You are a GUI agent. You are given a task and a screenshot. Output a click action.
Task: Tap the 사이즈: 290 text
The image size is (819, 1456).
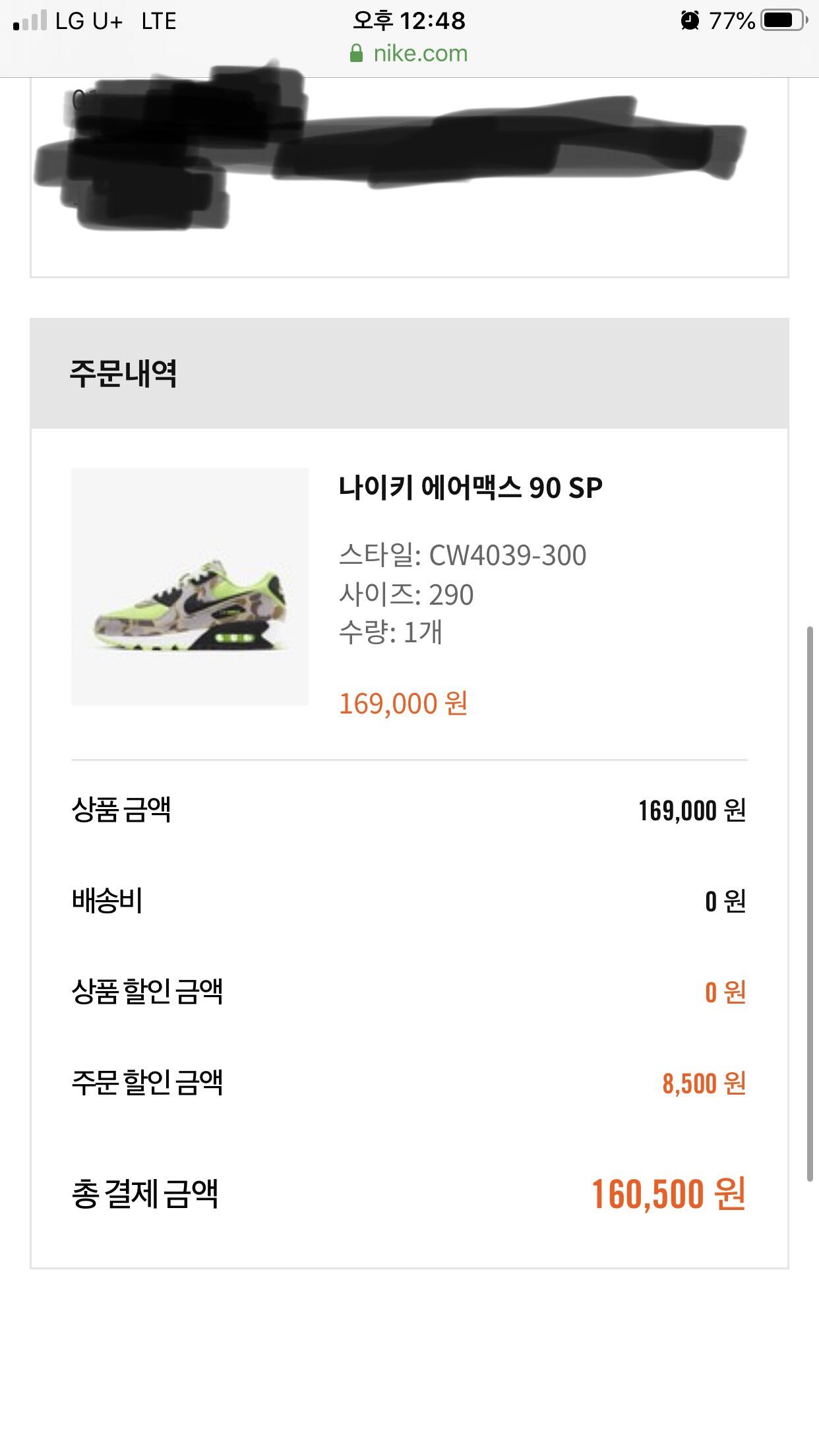point(406,594)
